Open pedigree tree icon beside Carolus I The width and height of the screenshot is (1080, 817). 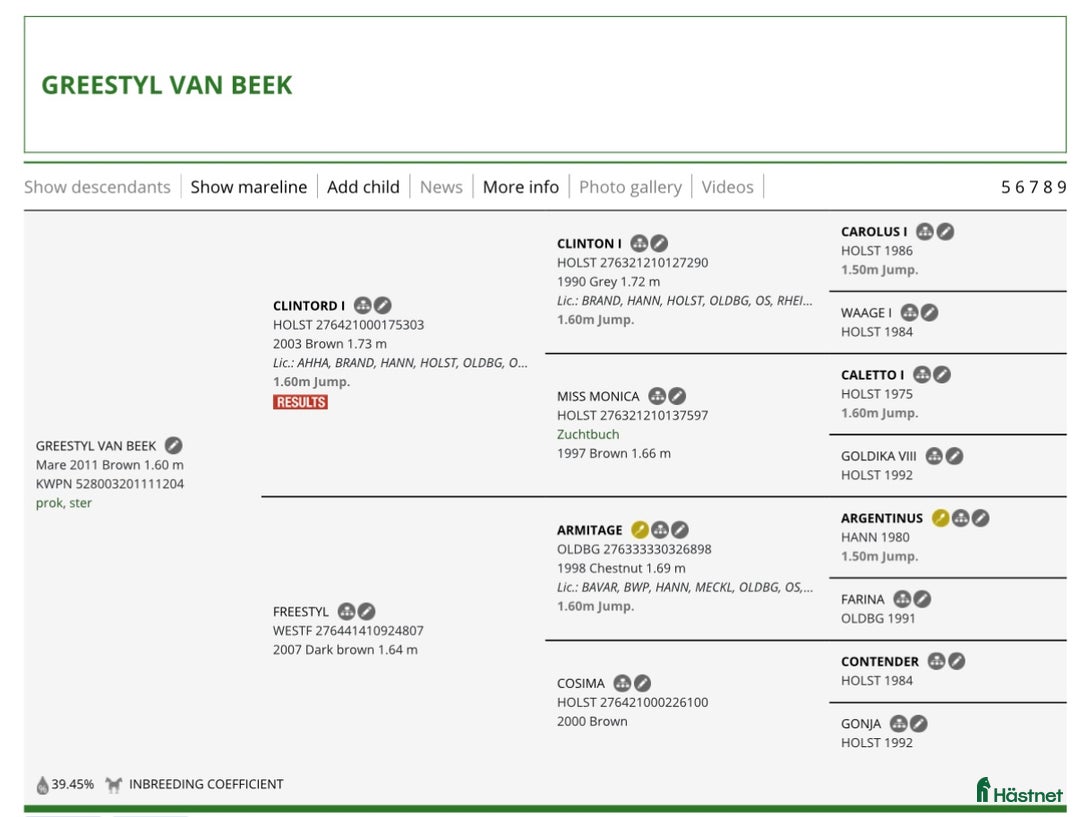tap(925, 231)
